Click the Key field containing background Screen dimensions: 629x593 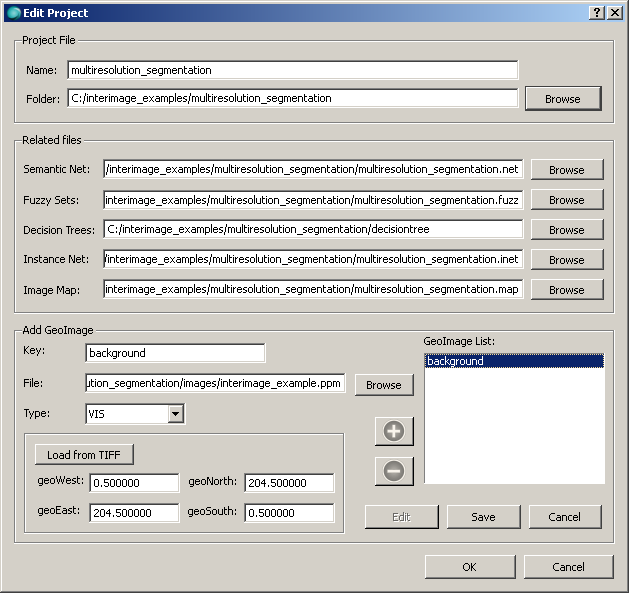pos(175,353)
